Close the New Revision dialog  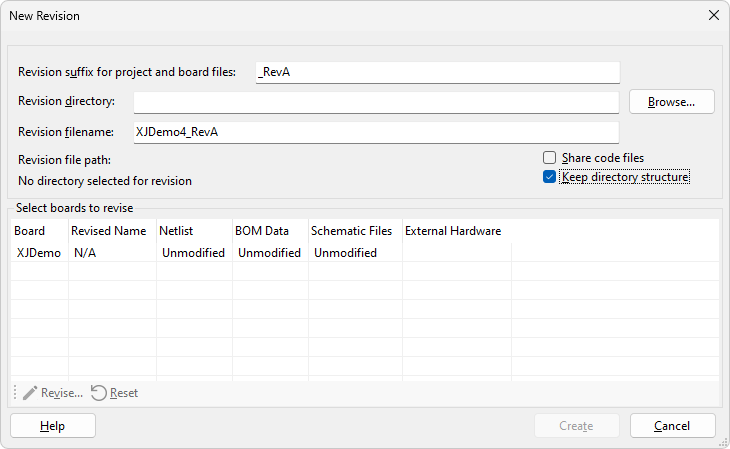713,15
